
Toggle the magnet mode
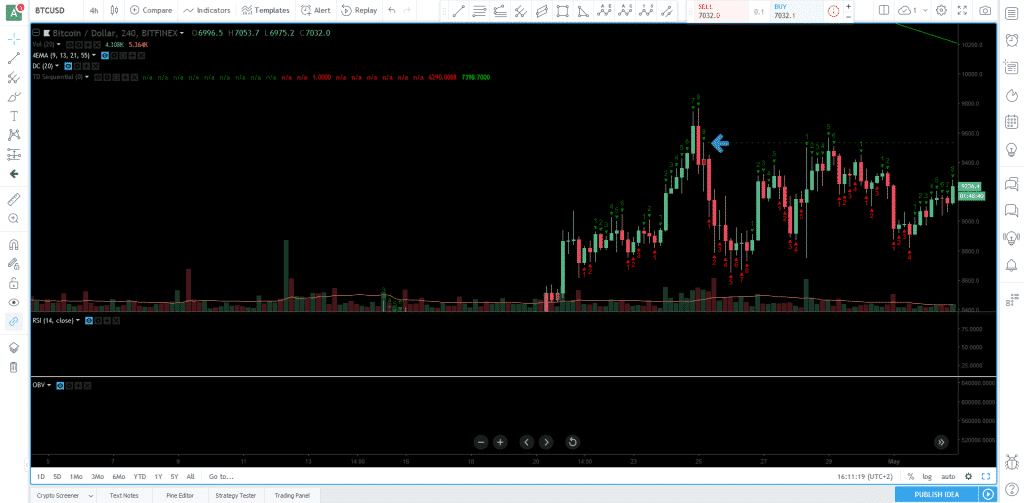14,245
